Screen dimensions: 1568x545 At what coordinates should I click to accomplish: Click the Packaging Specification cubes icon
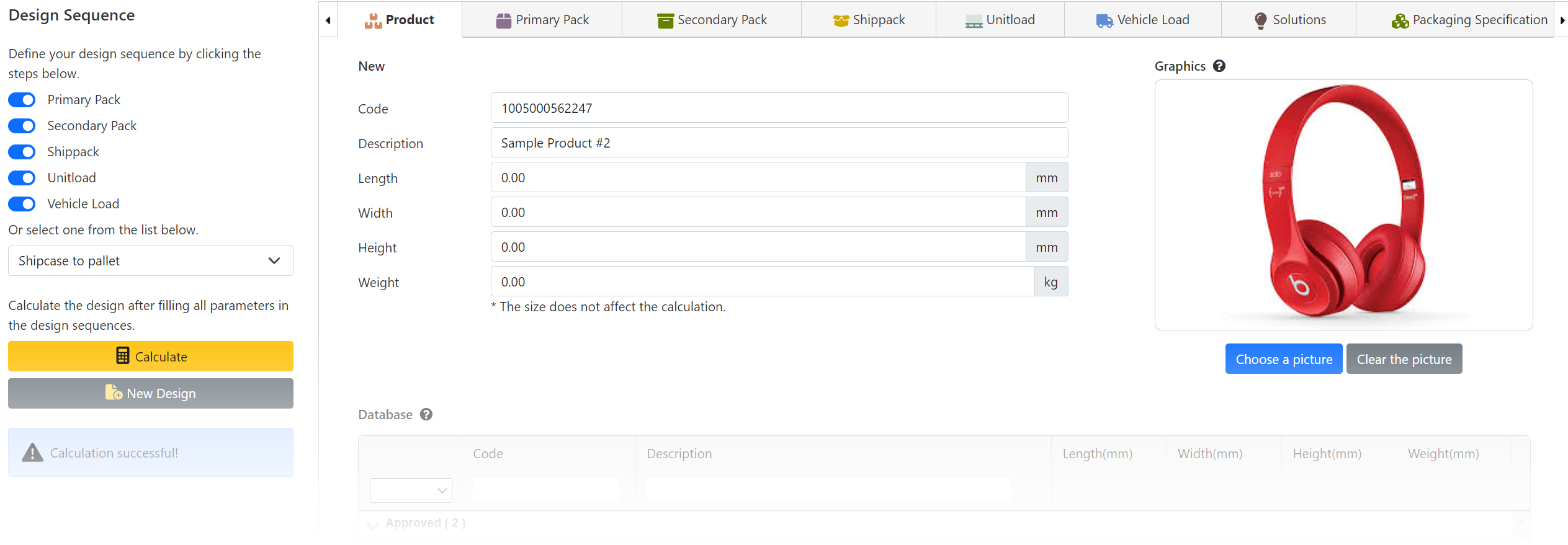click(x=1399, y=20)
